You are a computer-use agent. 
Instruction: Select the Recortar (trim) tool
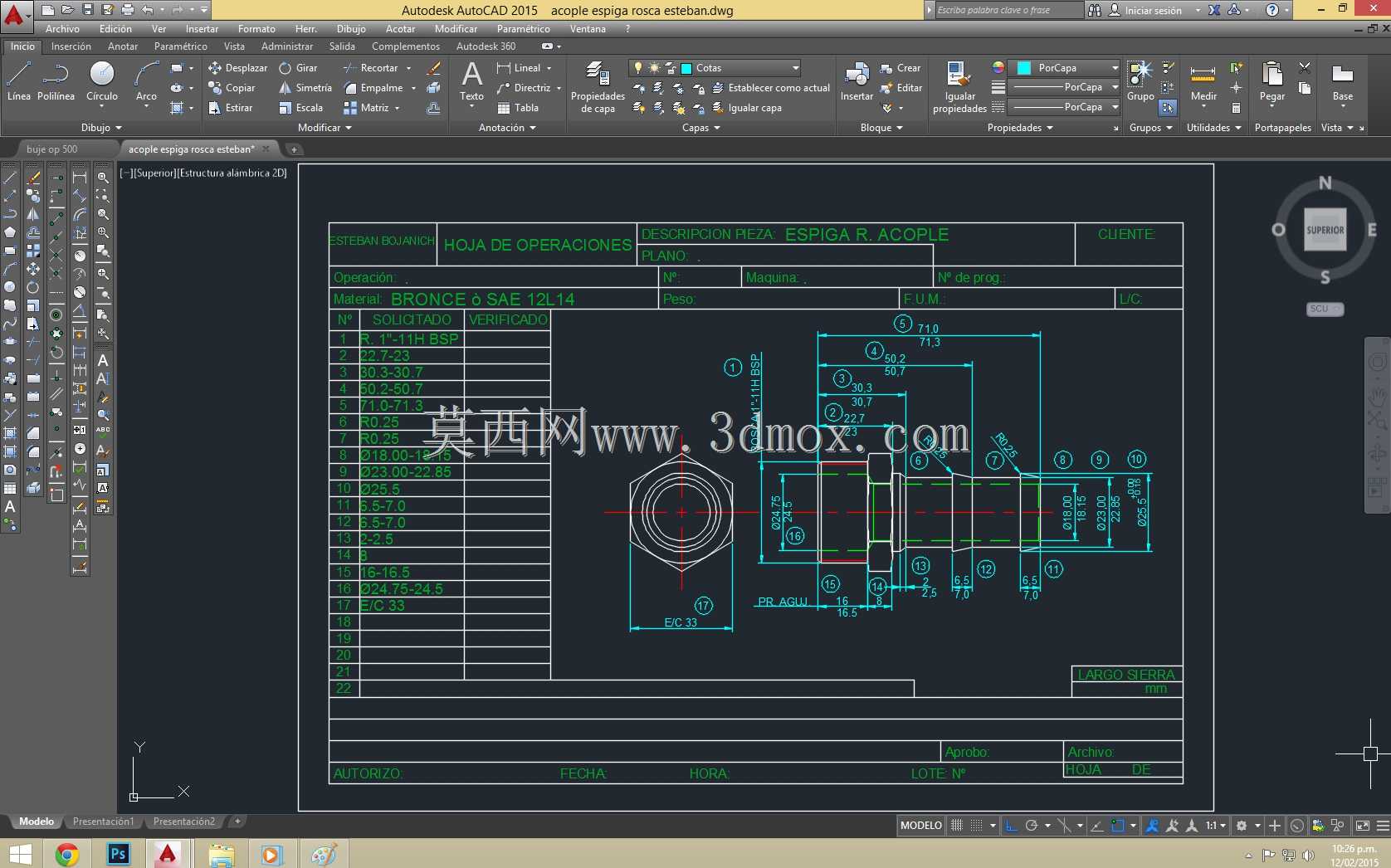[371, 68]
